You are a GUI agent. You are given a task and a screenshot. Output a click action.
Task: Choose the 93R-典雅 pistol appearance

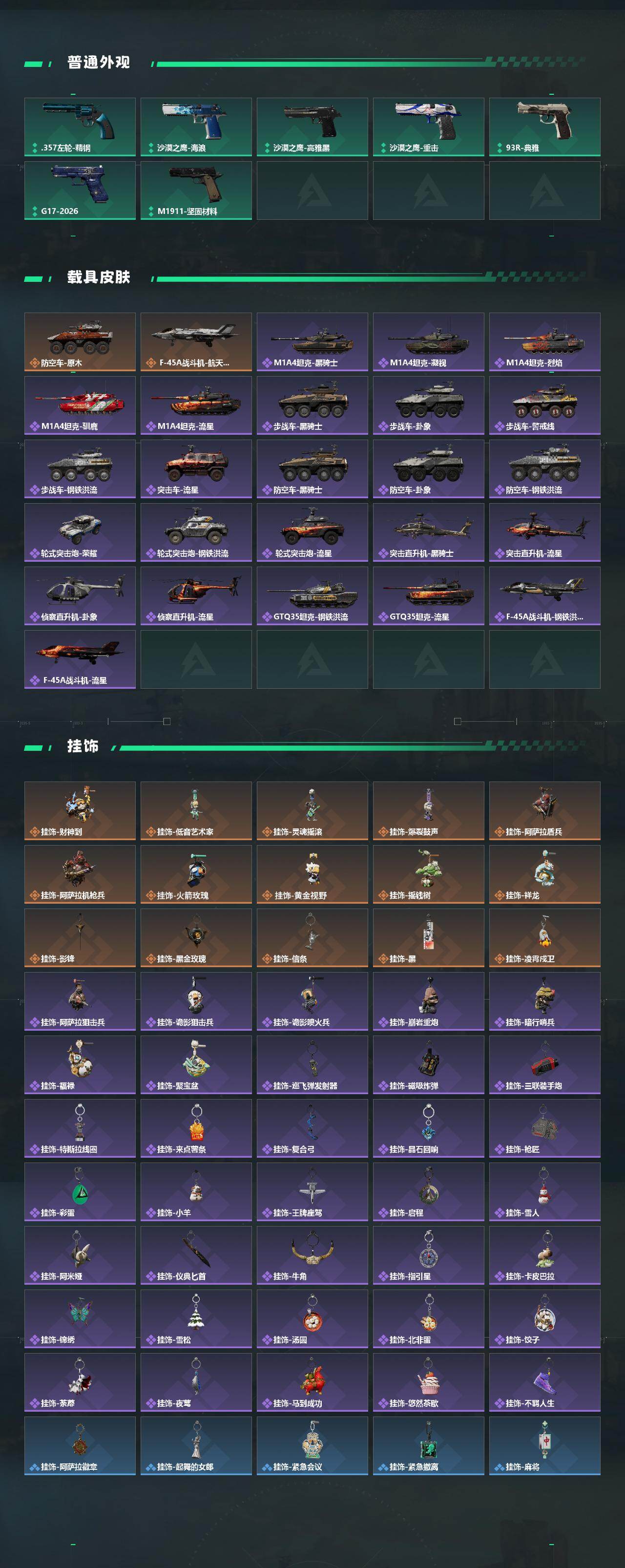pos(544,127)
